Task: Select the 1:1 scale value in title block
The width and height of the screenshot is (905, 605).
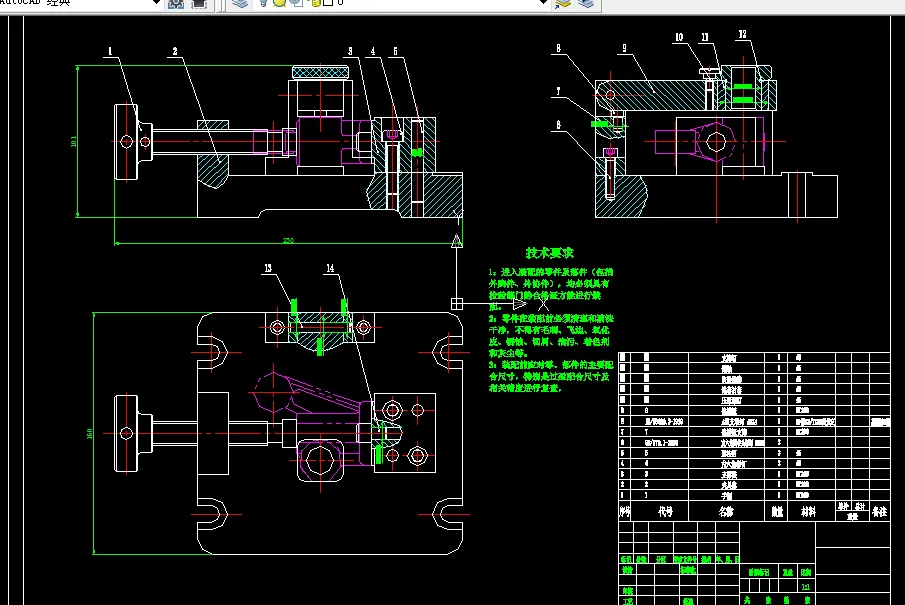Action: 806,587
